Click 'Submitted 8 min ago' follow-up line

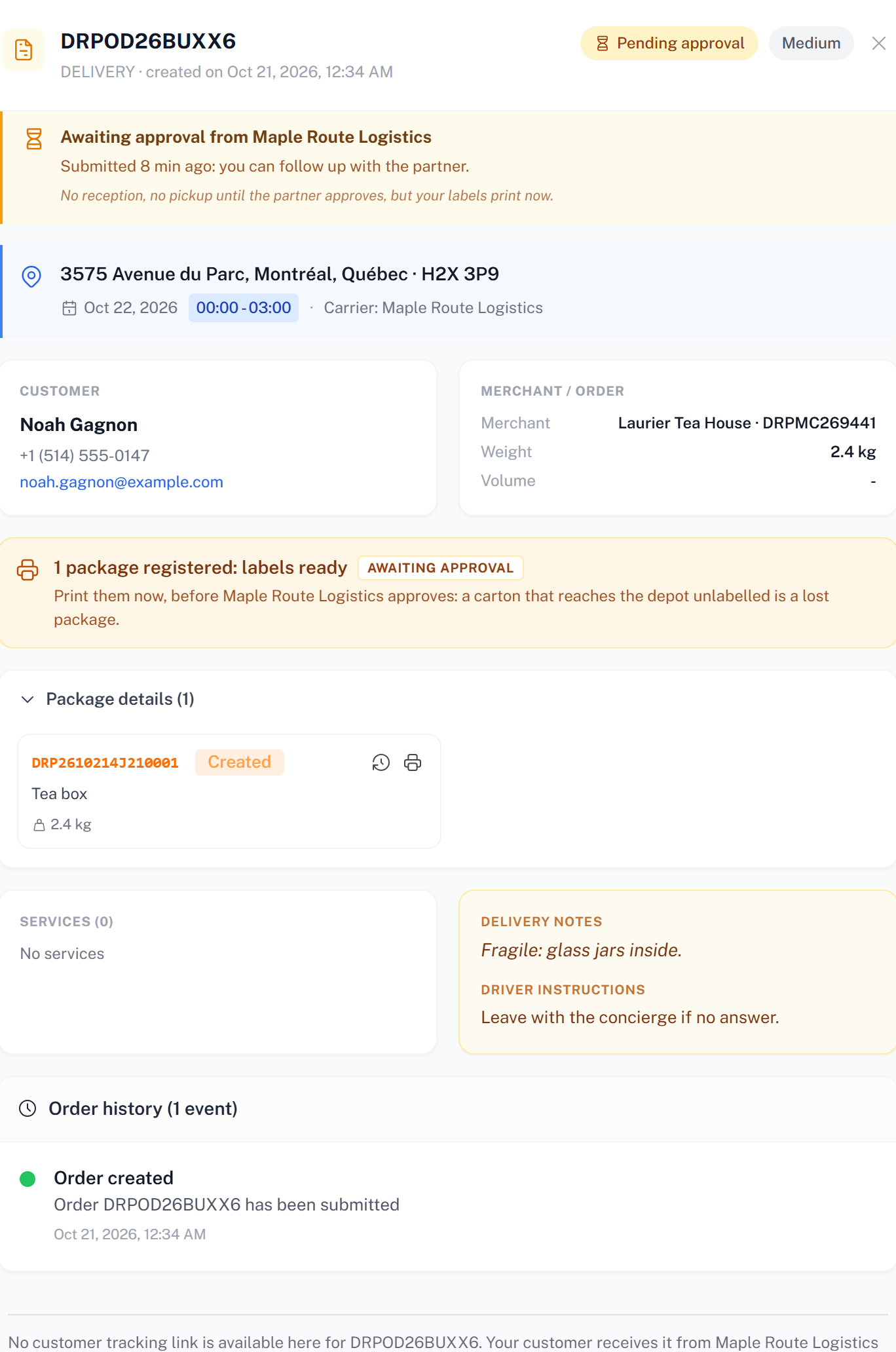tap(265, 166)
